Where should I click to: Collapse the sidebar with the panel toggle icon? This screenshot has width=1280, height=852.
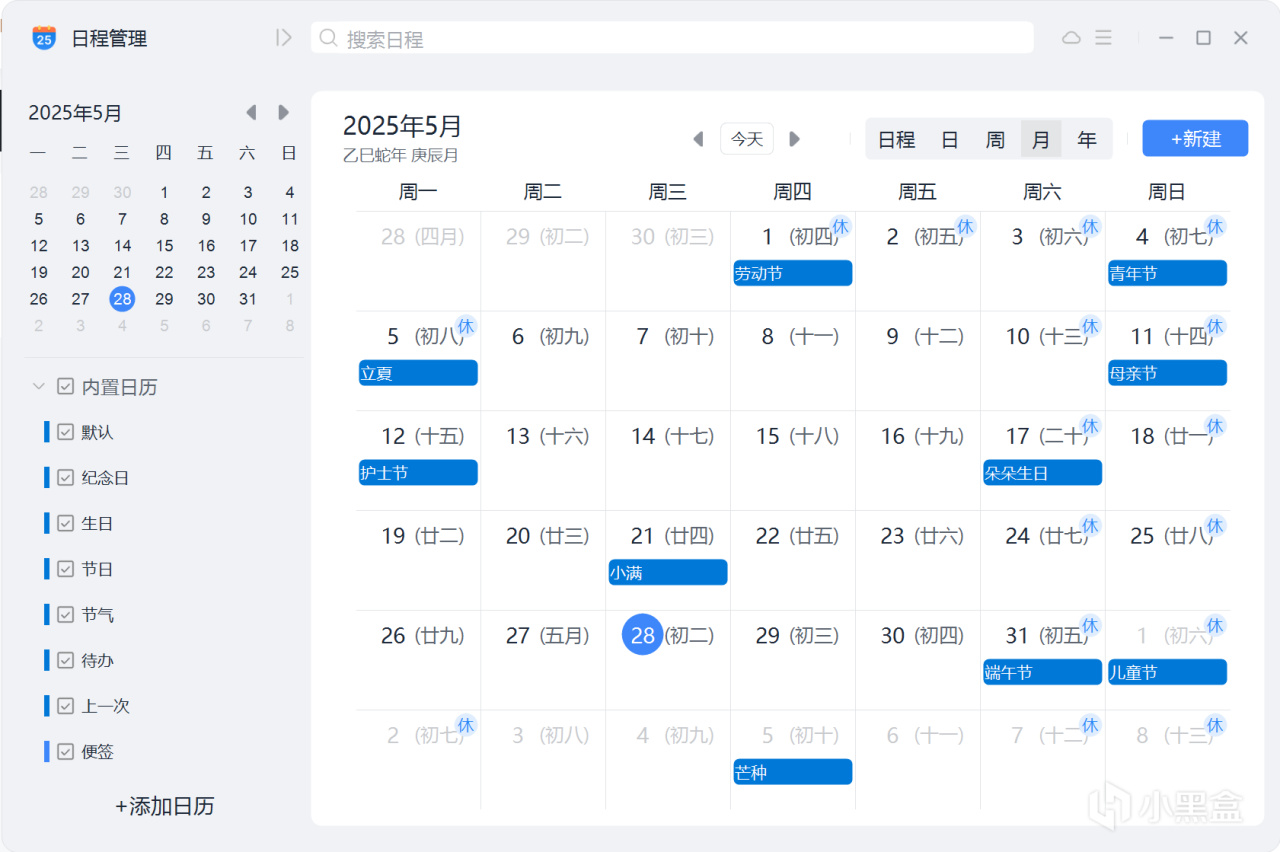coord(284,38)
